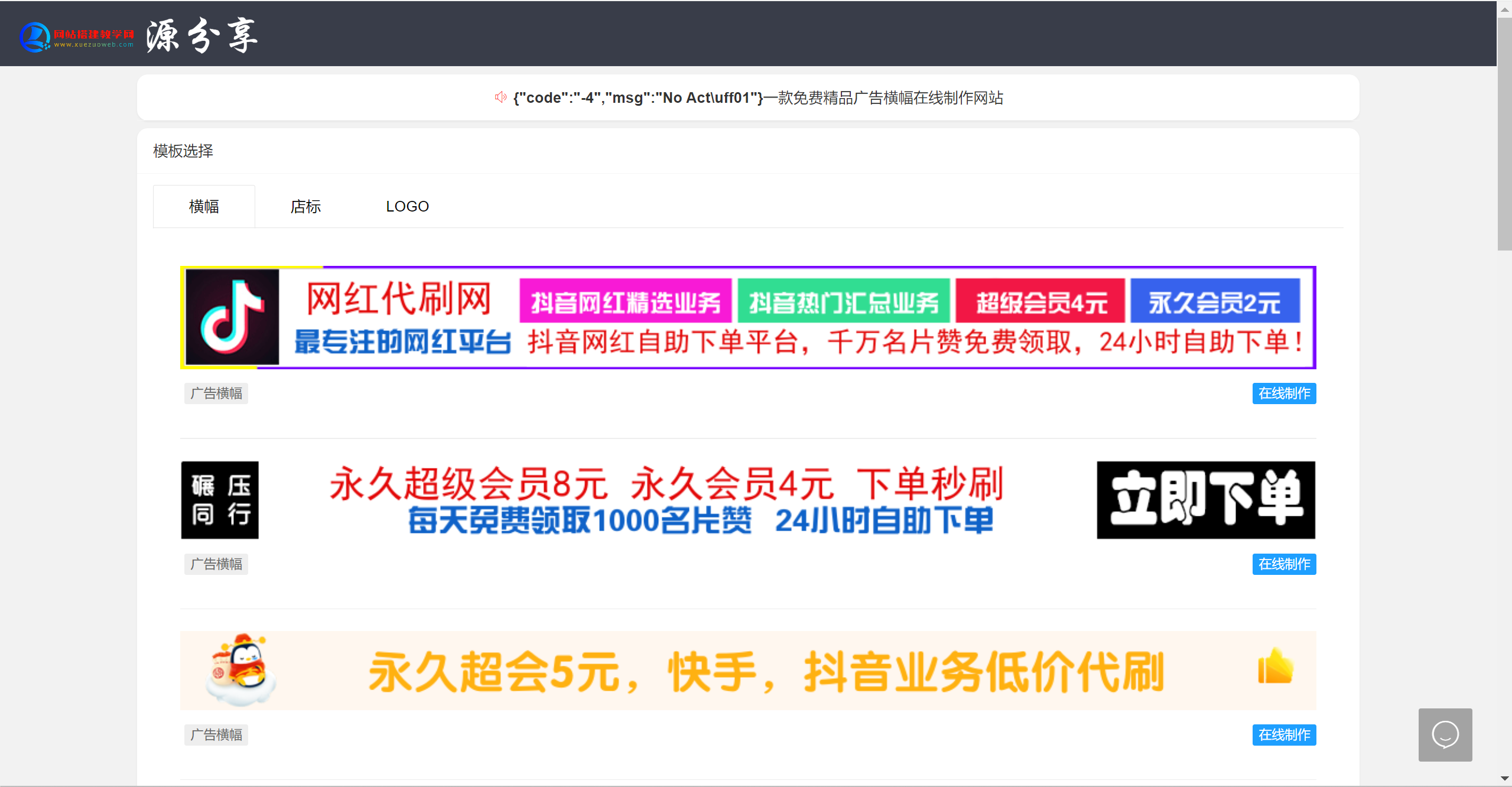Click the scrollbar down arrow

point(1504,779)
